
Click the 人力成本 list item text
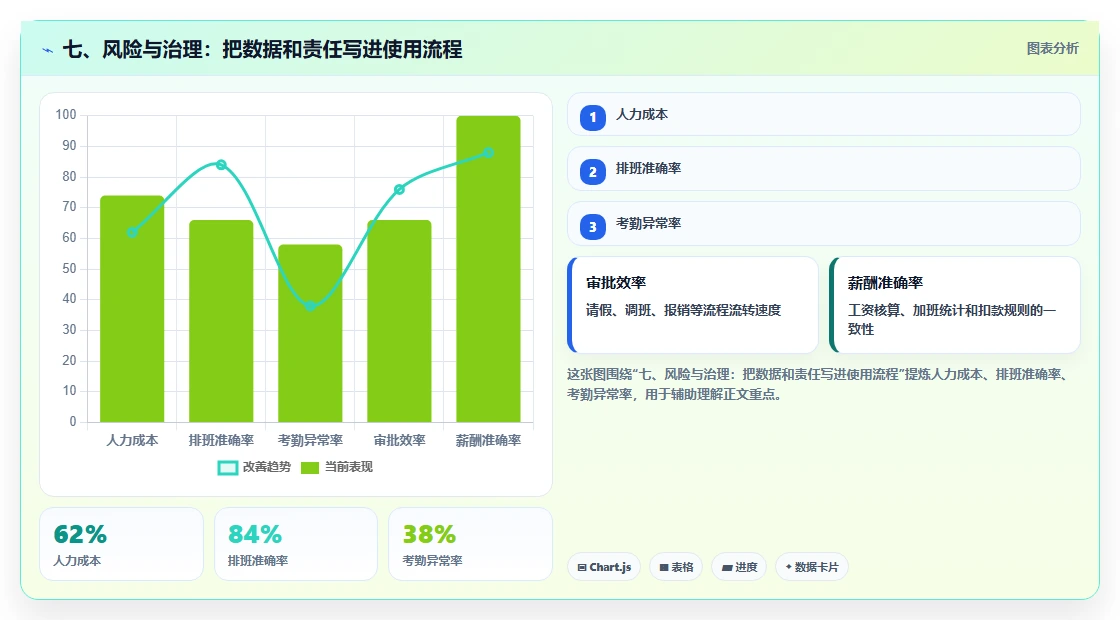(x=642, y=114)
